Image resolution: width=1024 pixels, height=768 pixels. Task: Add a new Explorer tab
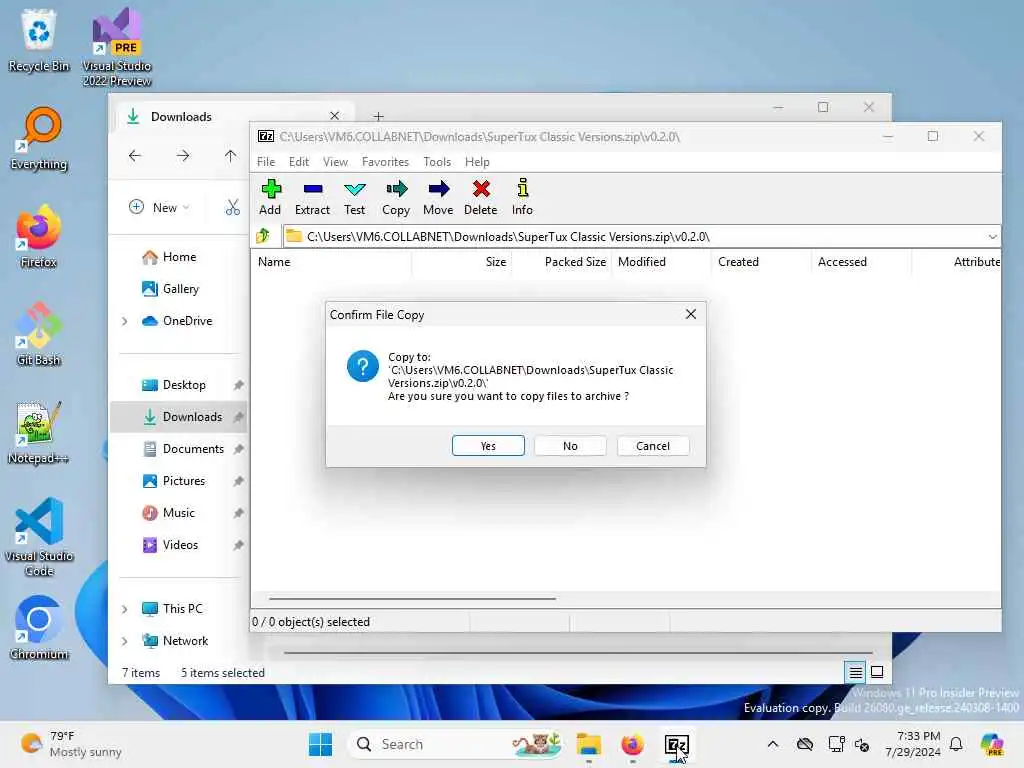coord(378,116)
